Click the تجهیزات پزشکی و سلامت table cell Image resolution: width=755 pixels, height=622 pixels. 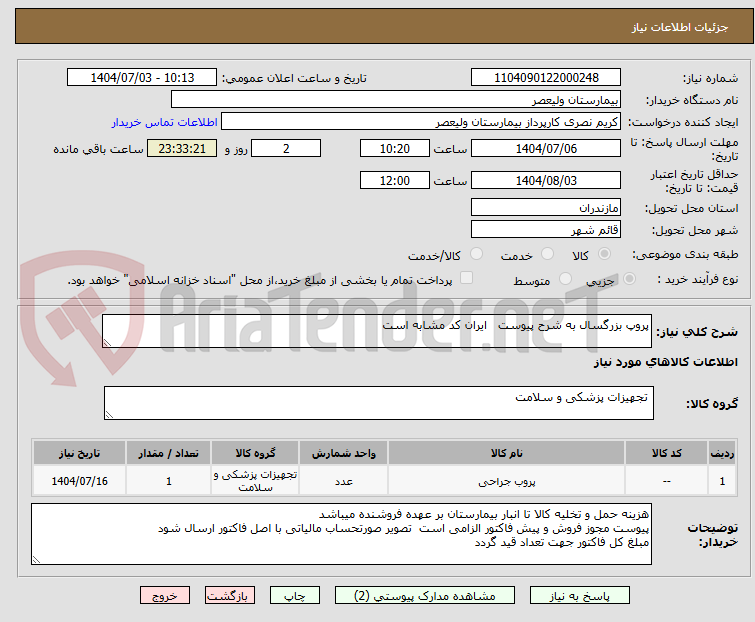coord(255,481)
